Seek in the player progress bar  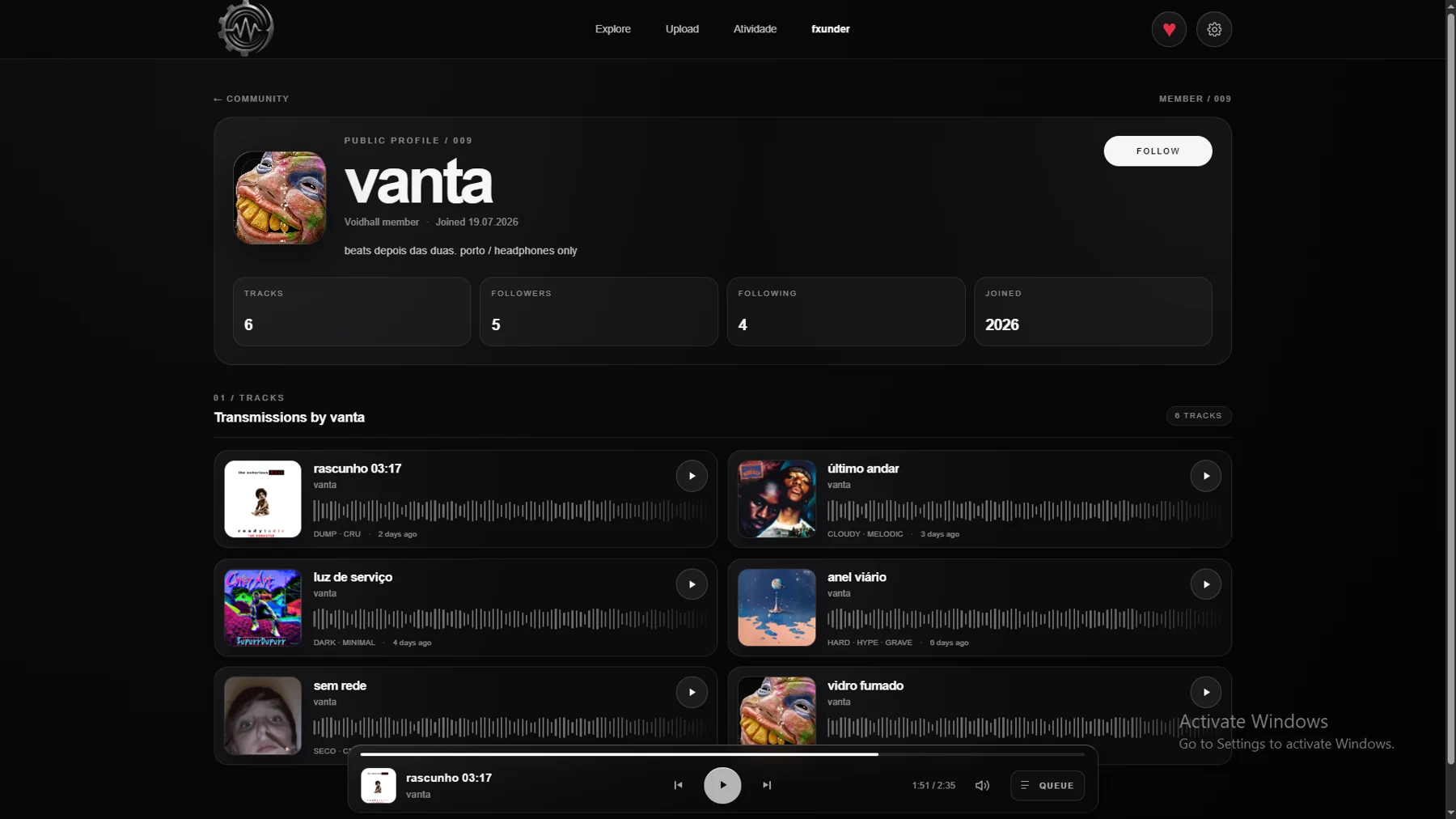pyautogui.click(x=722, y=754)
